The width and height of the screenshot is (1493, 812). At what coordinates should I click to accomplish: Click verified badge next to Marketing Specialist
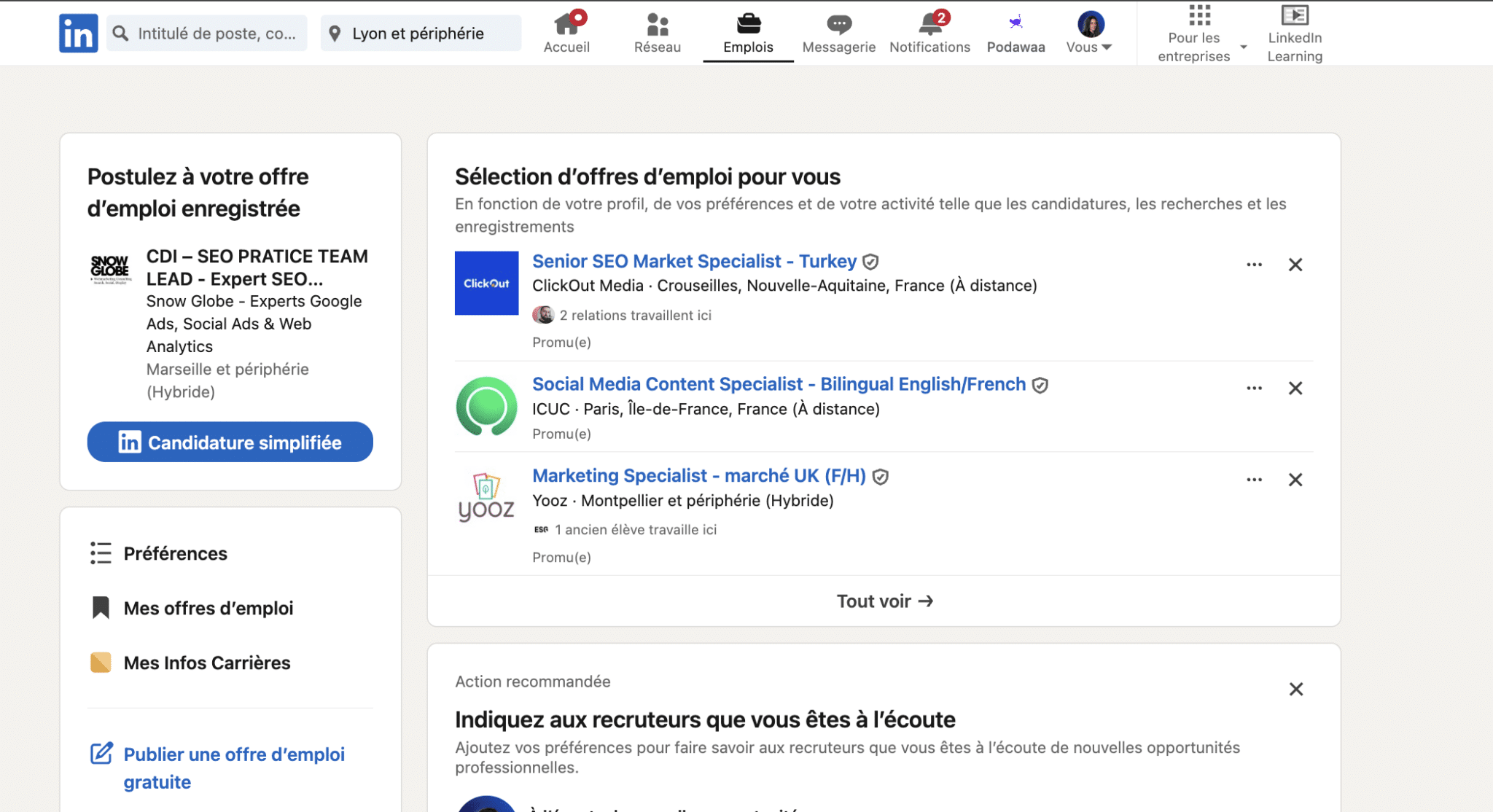(x=881, y=477)
